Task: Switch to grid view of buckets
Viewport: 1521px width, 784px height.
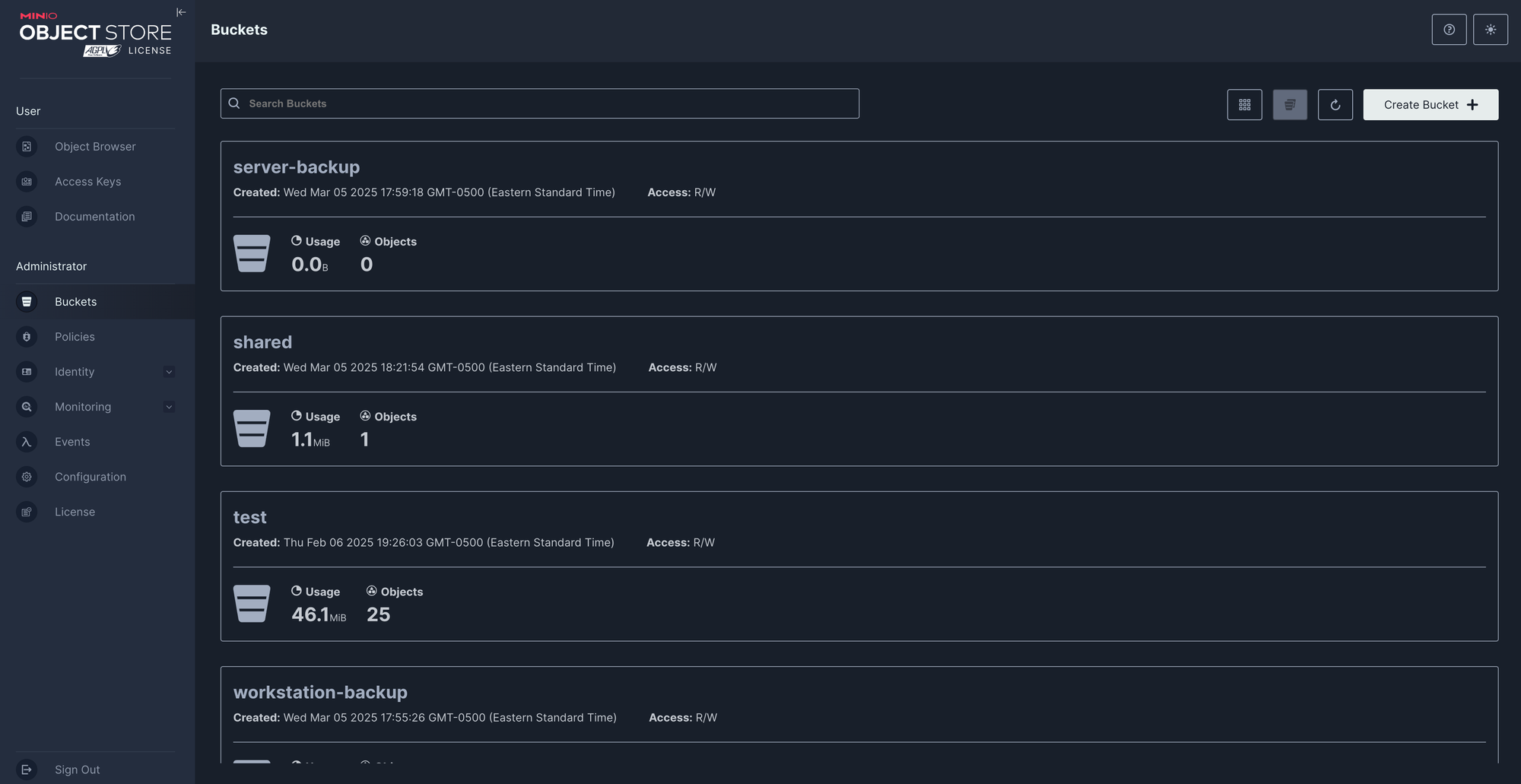Action: click(1244, 104)
